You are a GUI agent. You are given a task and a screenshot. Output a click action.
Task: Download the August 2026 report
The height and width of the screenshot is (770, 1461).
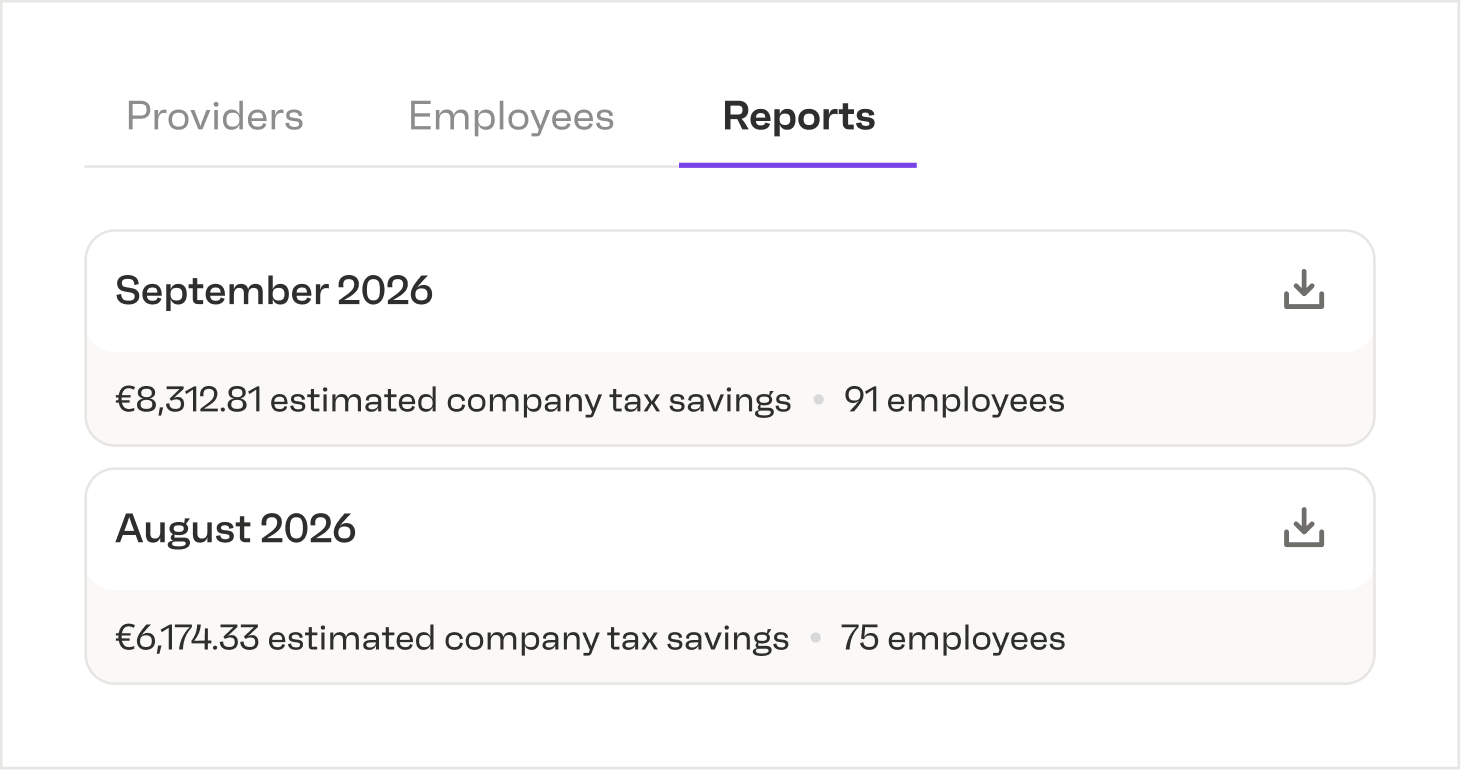(x=1303, y=528)
